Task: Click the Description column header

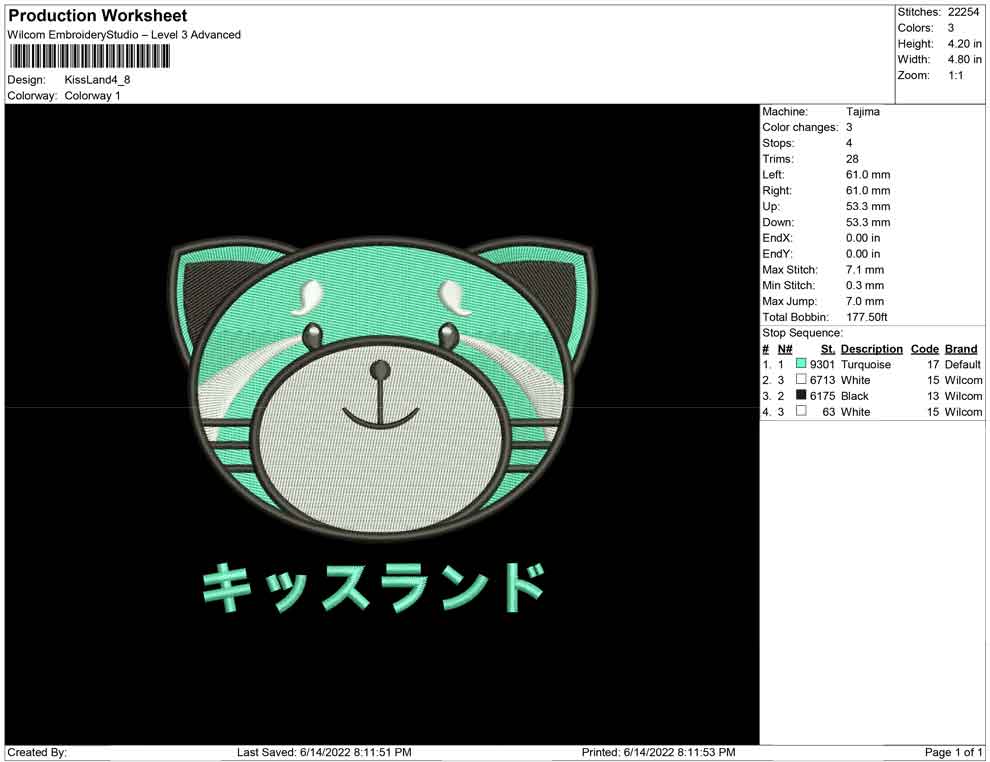Action: [871, 349]
